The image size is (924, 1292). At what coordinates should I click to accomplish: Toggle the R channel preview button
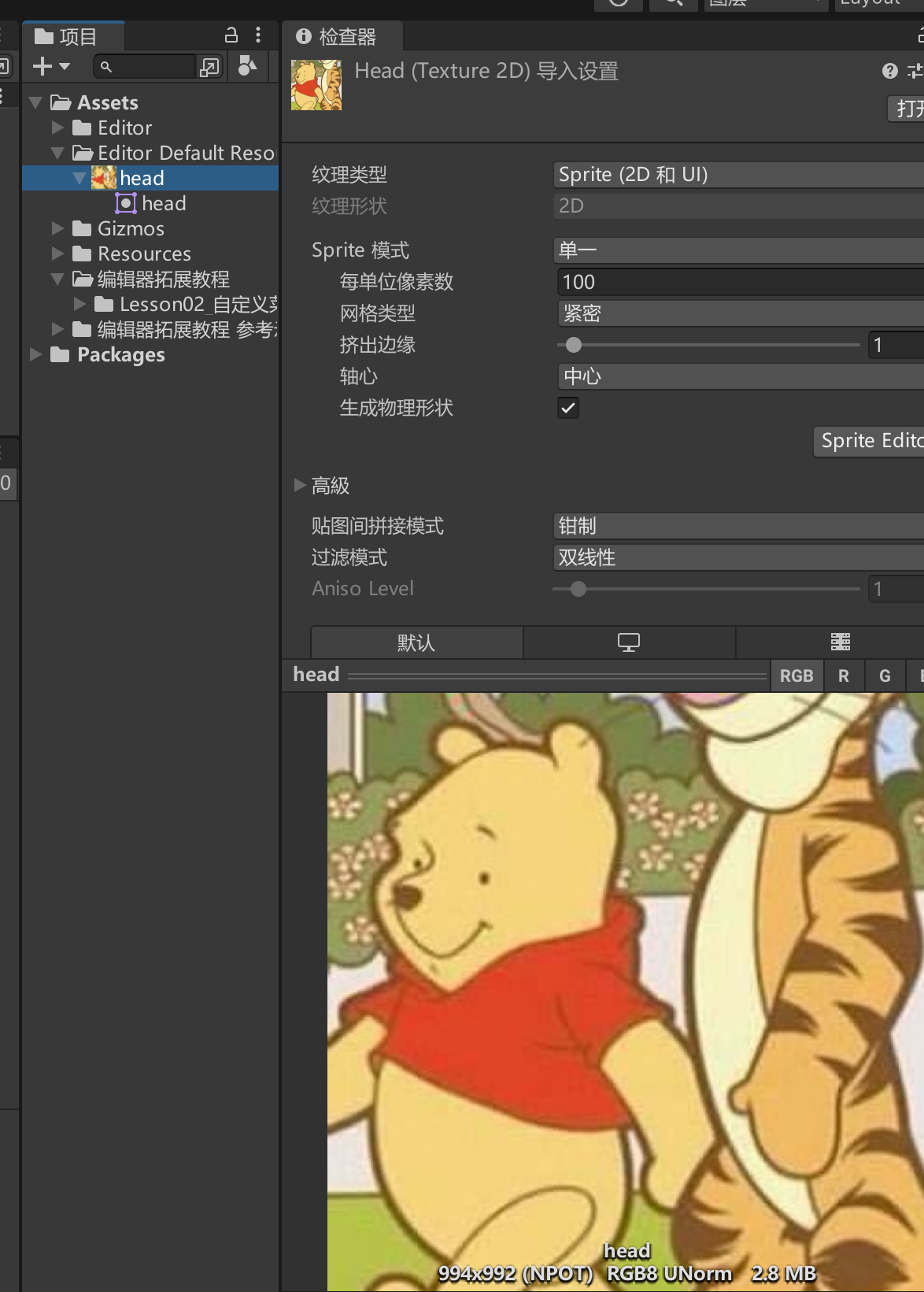coord(844,676)
